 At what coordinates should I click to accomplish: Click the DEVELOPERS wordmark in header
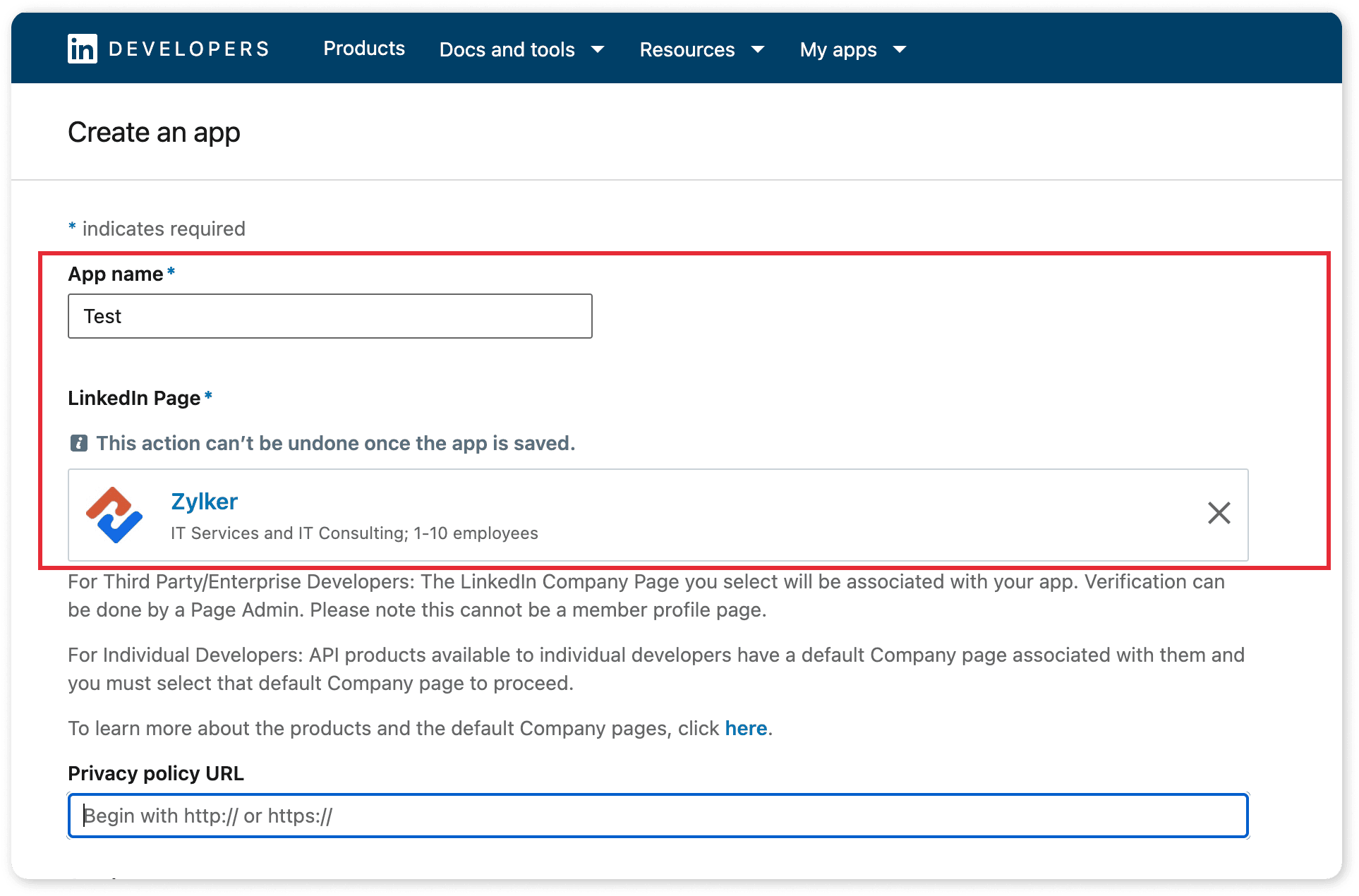pos(189,49)
